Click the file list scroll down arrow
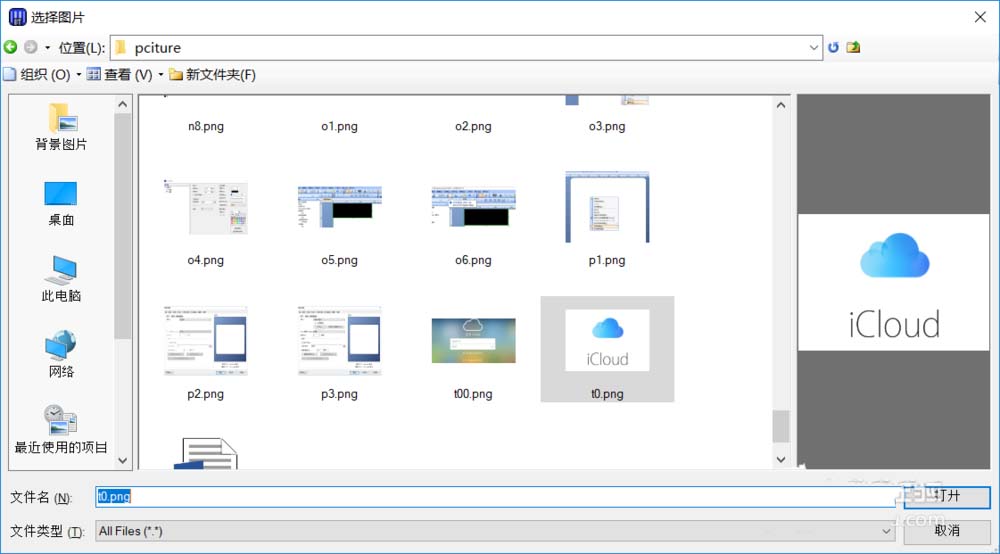Viewport: 1000px width, 554px height. [x=781, y=460]
